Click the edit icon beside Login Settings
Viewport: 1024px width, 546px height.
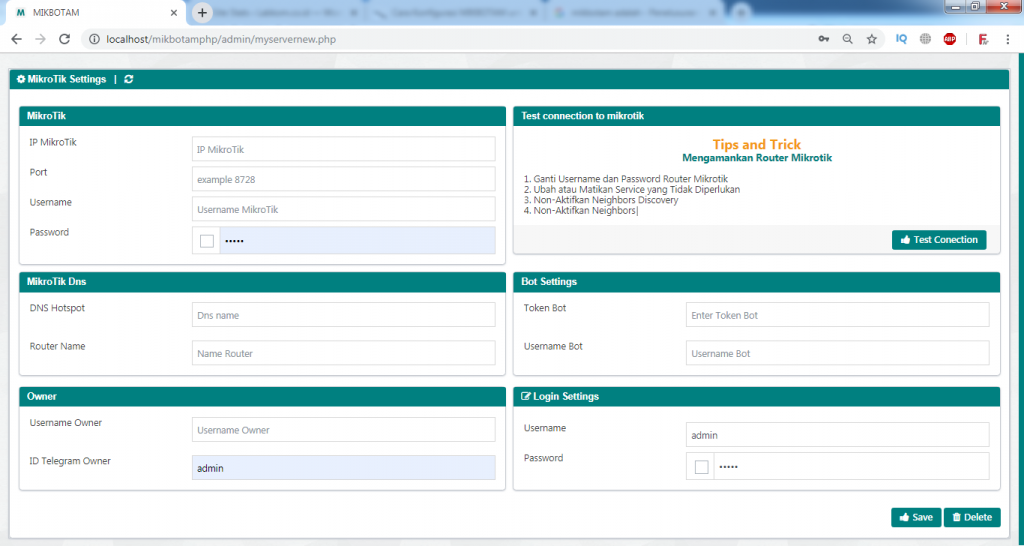(526, 396)
